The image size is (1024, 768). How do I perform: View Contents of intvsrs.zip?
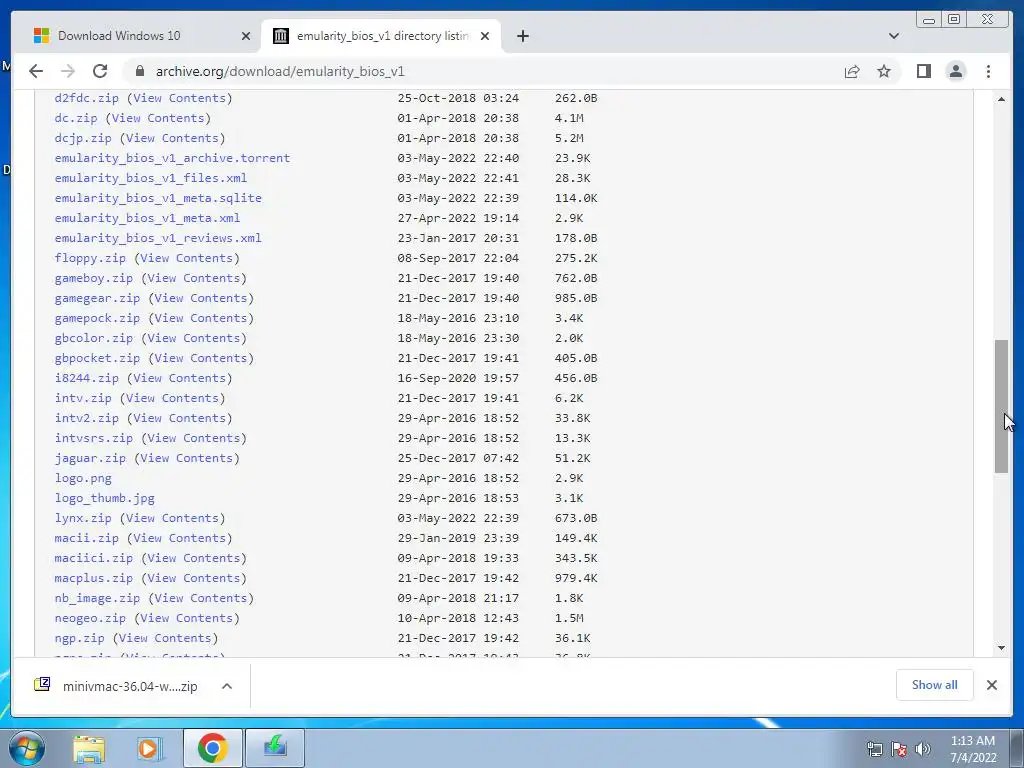(193, 438)
